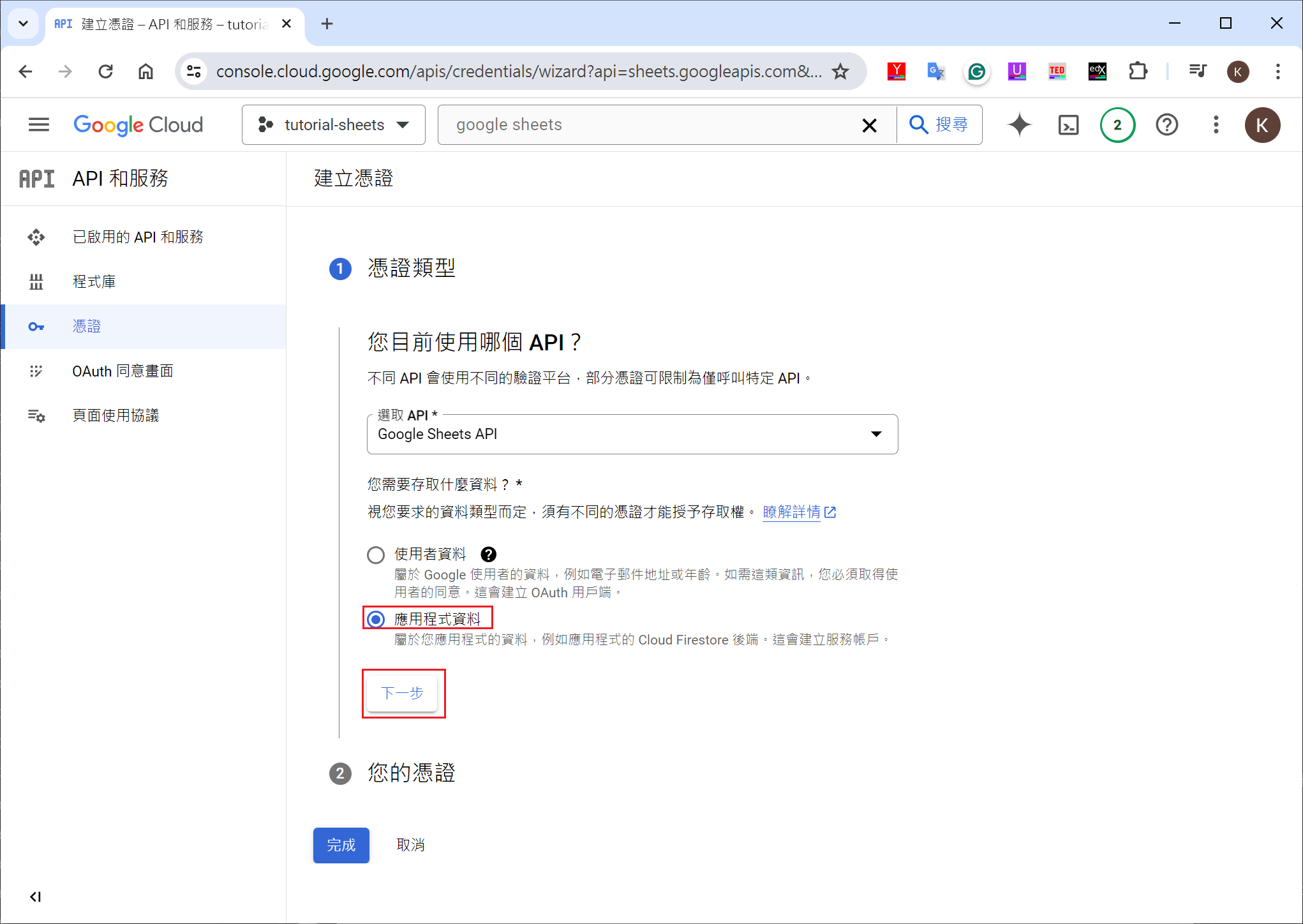Open the OAuth 同意畫面 sidebar item
The height and width of the screenshot is (924, 1303).
click(123, 371)
